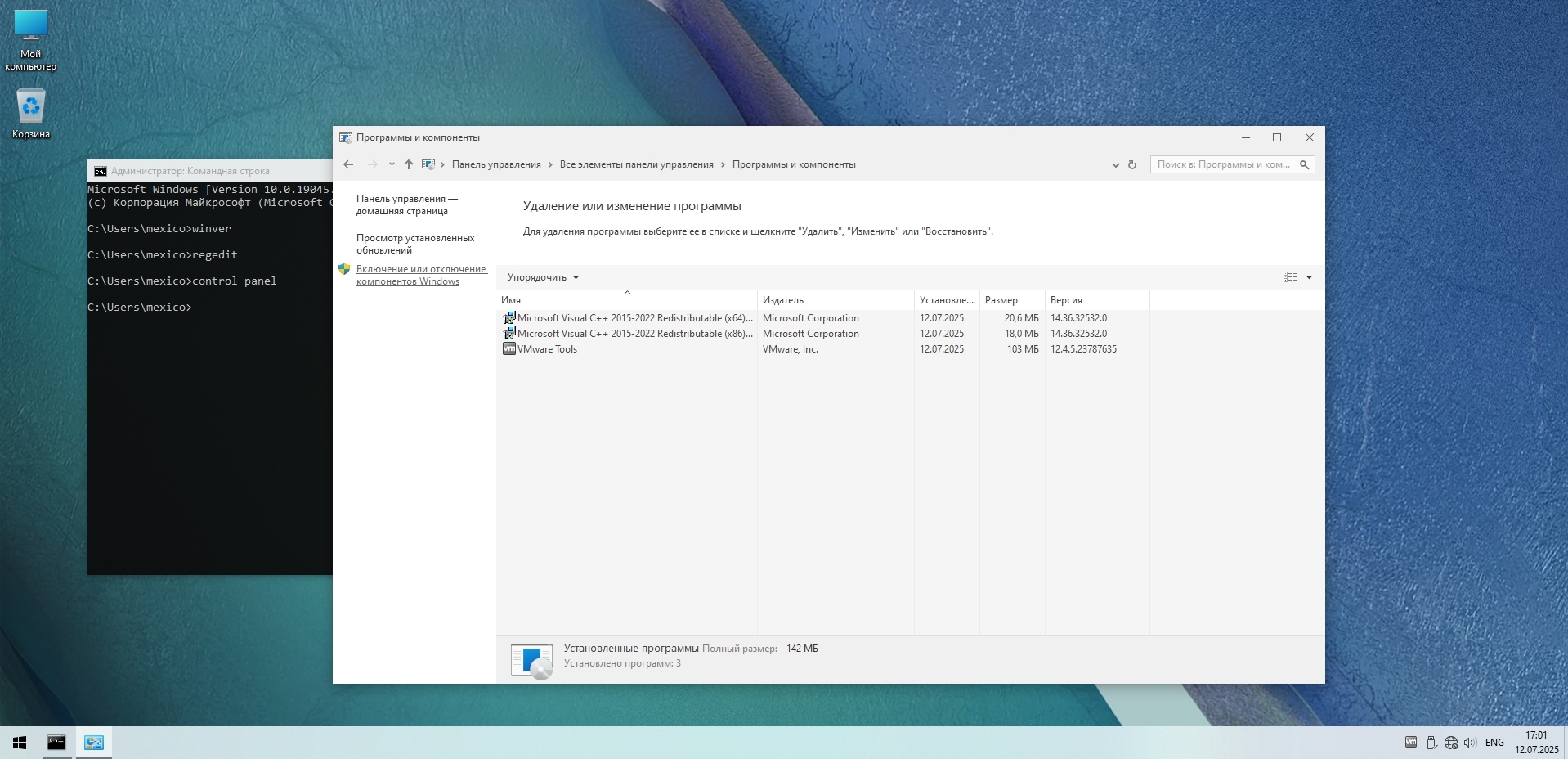Open the Мой компьютер desktop icon
Screen dimensions: 1568x759
click(x=31, y=41)
